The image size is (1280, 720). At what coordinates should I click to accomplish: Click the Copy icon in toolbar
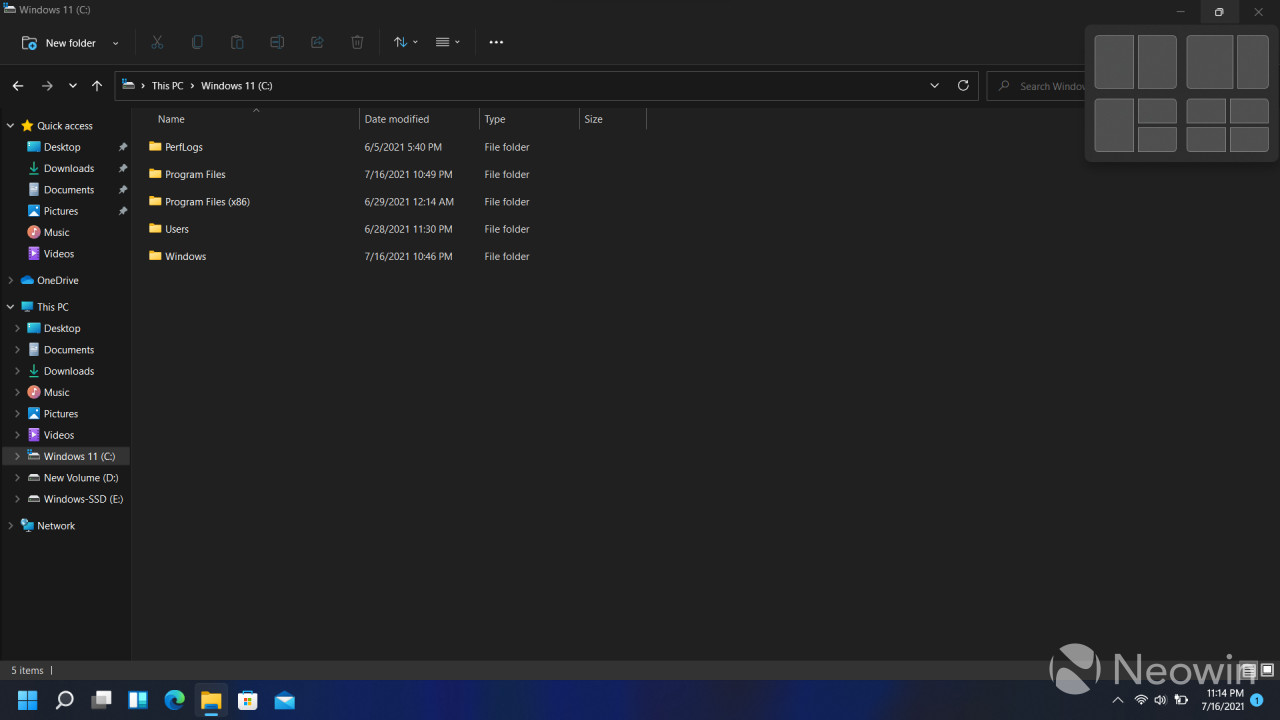click(x=197, y=43)
